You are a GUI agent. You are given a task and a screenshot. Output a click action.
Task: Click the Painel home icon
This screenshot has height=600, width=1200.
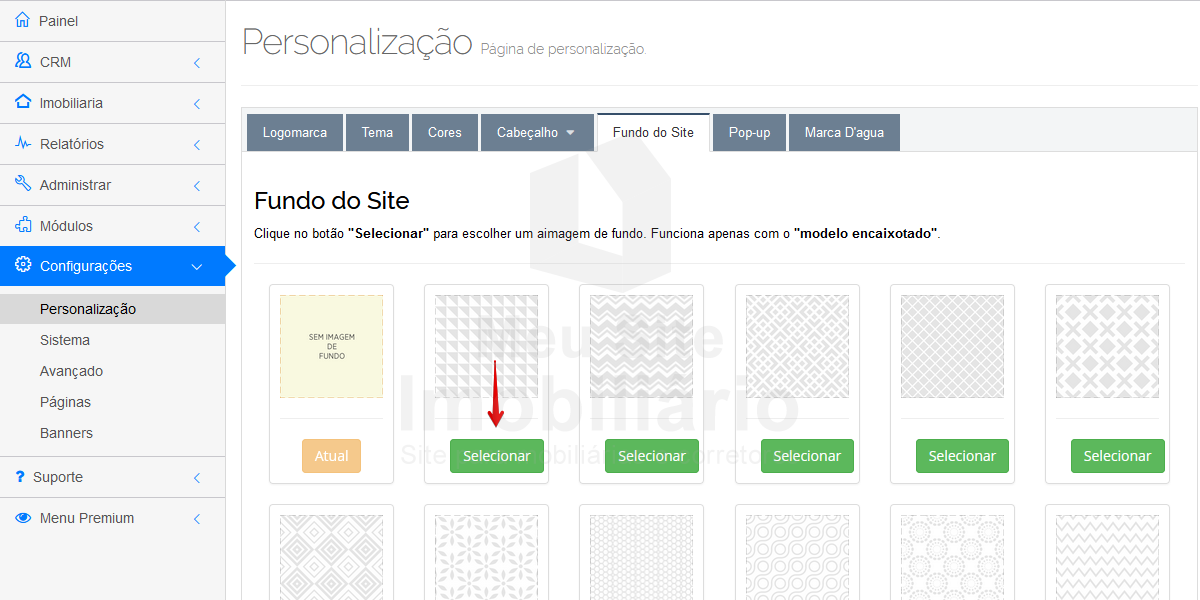click(x=23, y=21)
